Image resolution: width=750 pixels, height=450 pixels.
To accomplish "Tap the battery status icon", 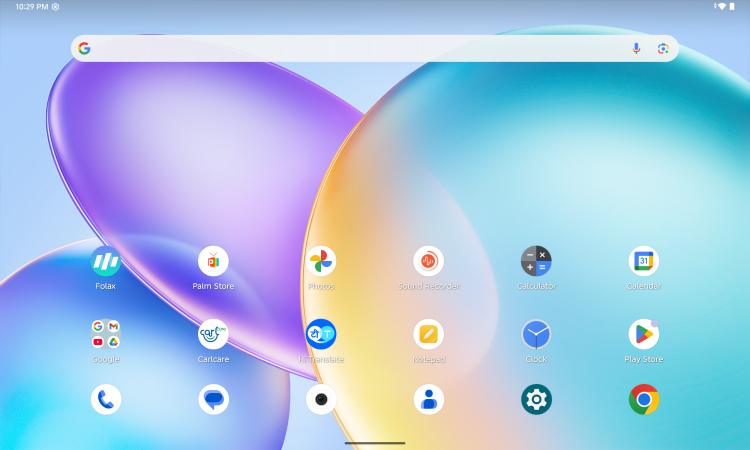I will point(732,7).
